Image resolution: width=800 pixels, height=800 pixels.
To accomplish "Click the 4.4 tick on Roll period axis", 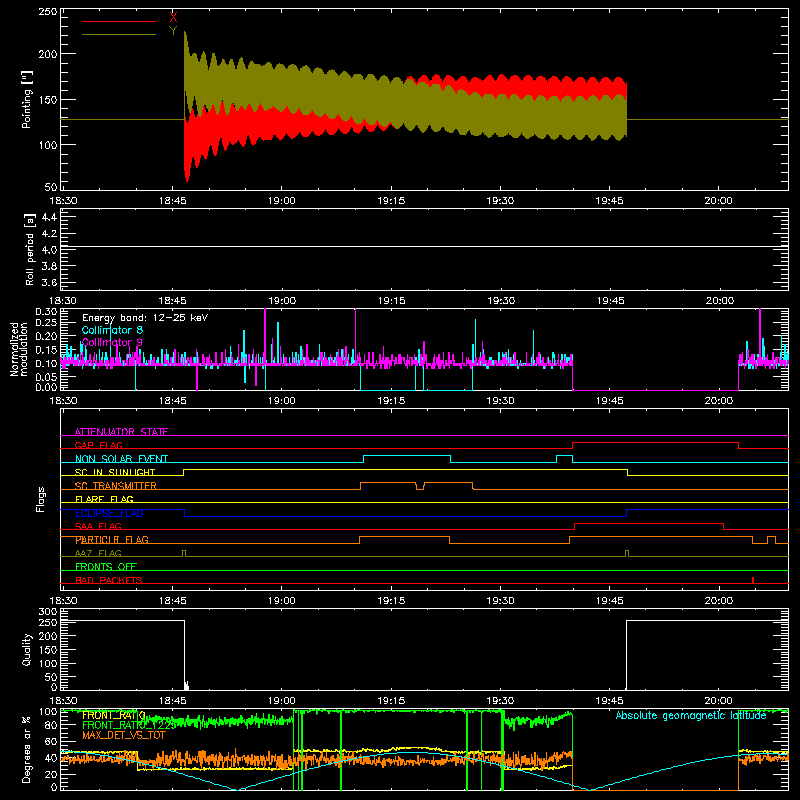I will [49, 217].
